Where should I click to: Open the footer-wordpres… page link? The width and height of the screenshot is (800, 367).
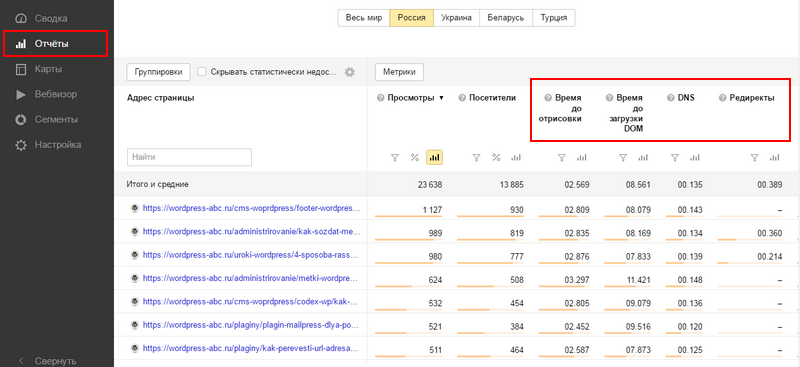tap(252, 208)
